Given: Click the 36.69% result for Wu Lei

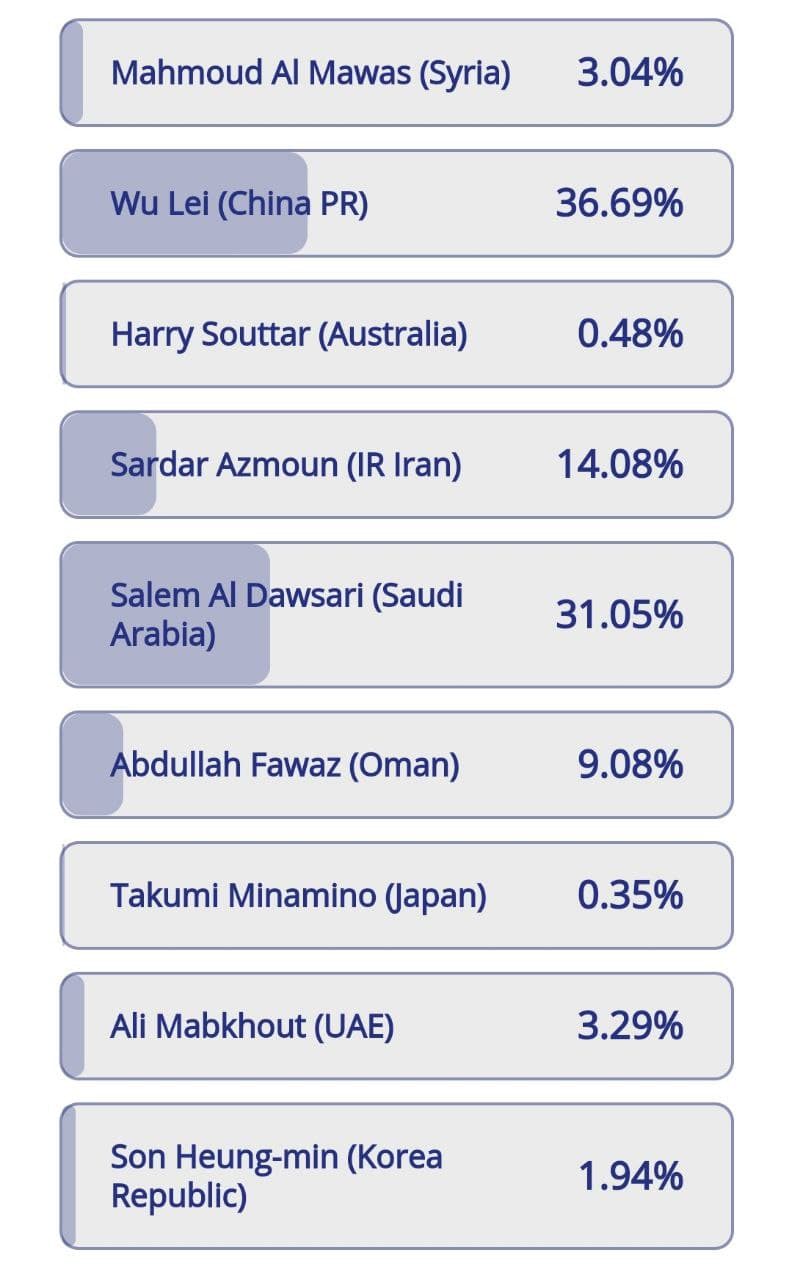Looking at the screenshot, I should click(x=620, y=204).
